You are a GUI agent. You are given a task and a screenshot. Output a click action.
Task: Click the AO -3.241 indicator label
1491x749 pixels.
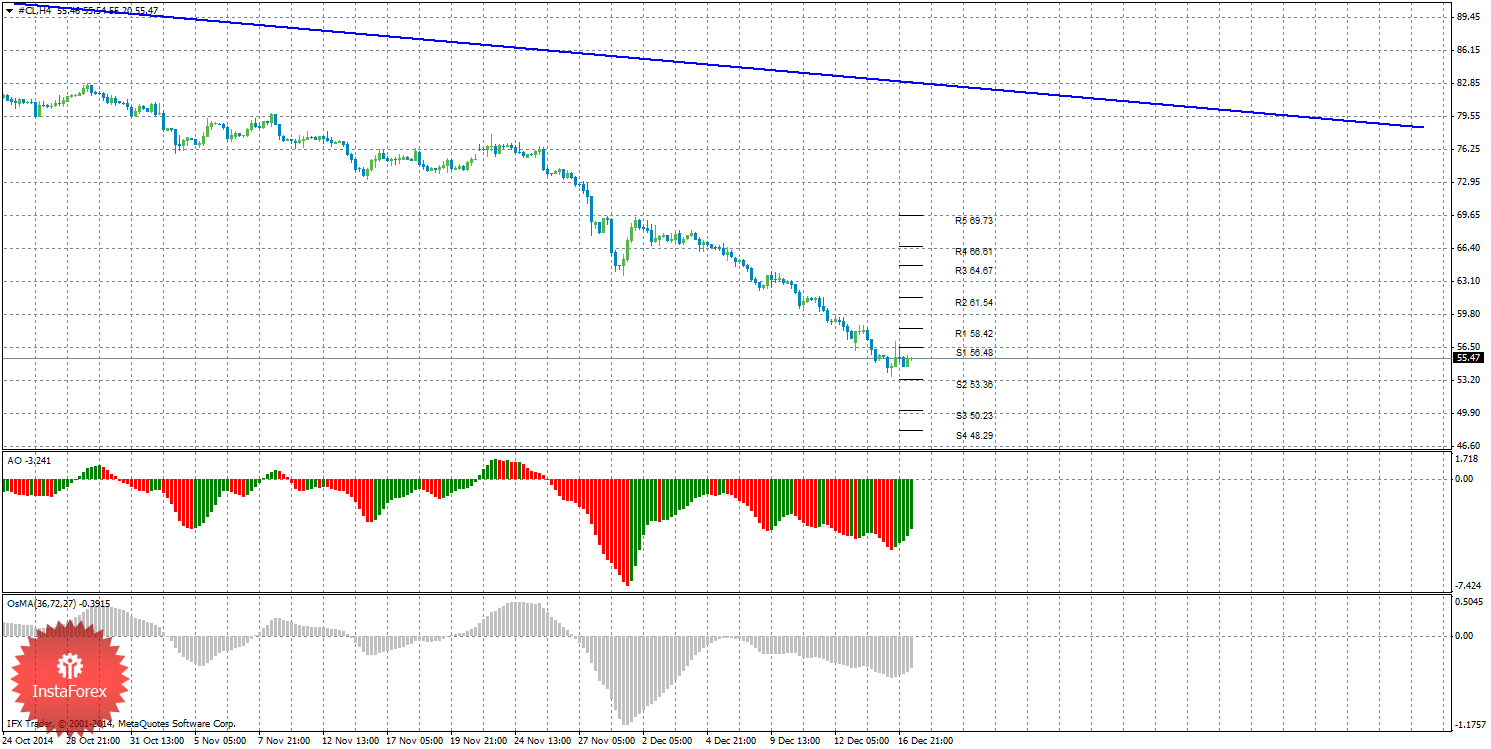pyautogui.click(x=28, y=460)
